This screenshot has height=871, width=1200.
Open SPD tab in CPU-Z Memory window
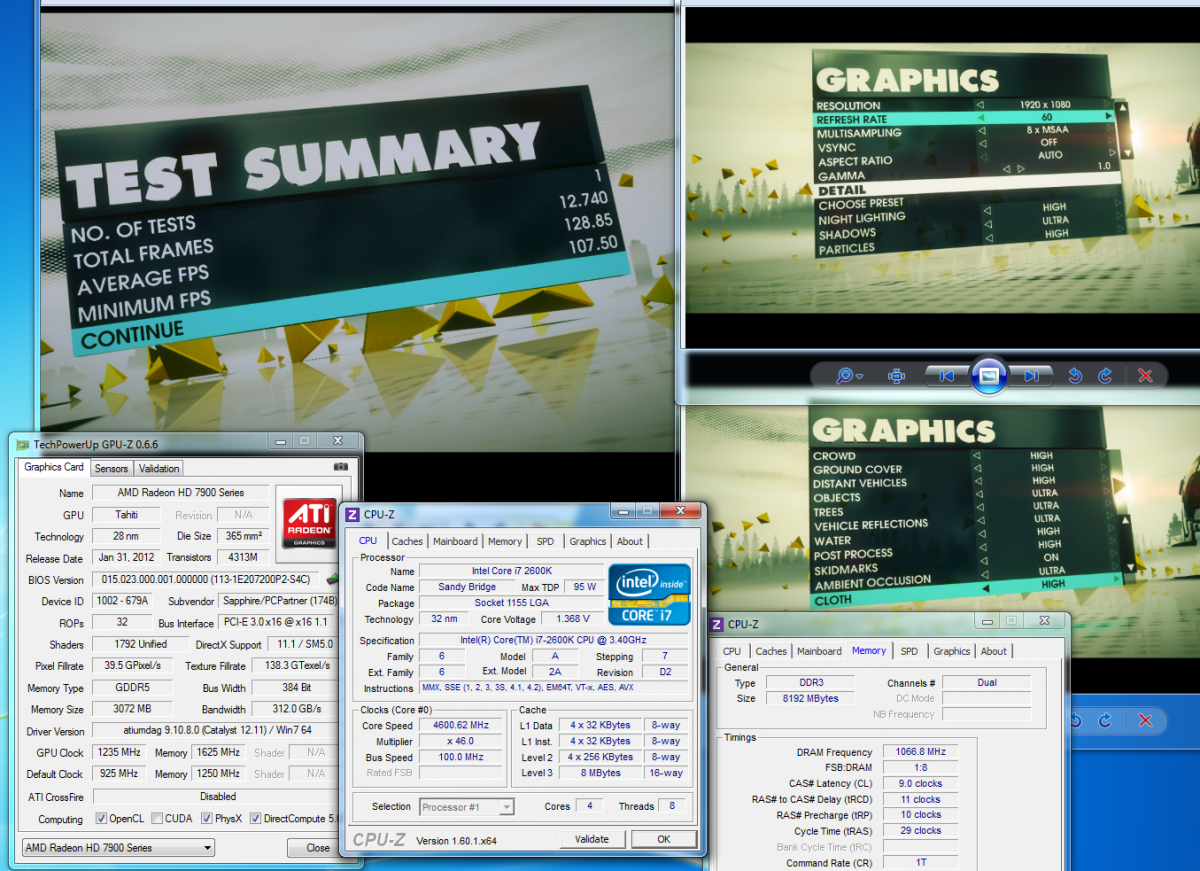click(x=909, y=652)
